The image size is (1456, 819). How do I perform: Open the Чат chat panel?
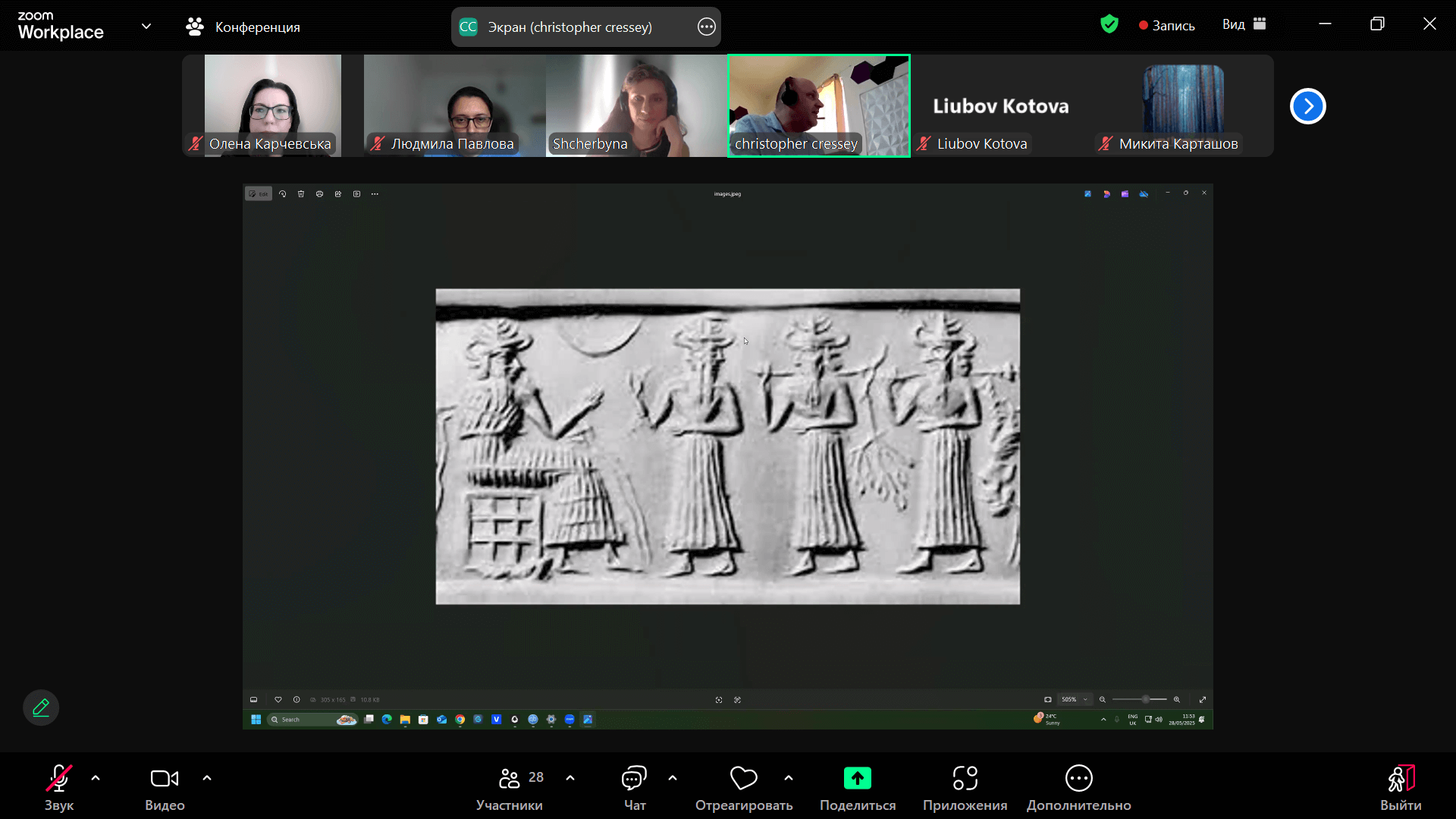pyautogui.click(x=635, y=788)
